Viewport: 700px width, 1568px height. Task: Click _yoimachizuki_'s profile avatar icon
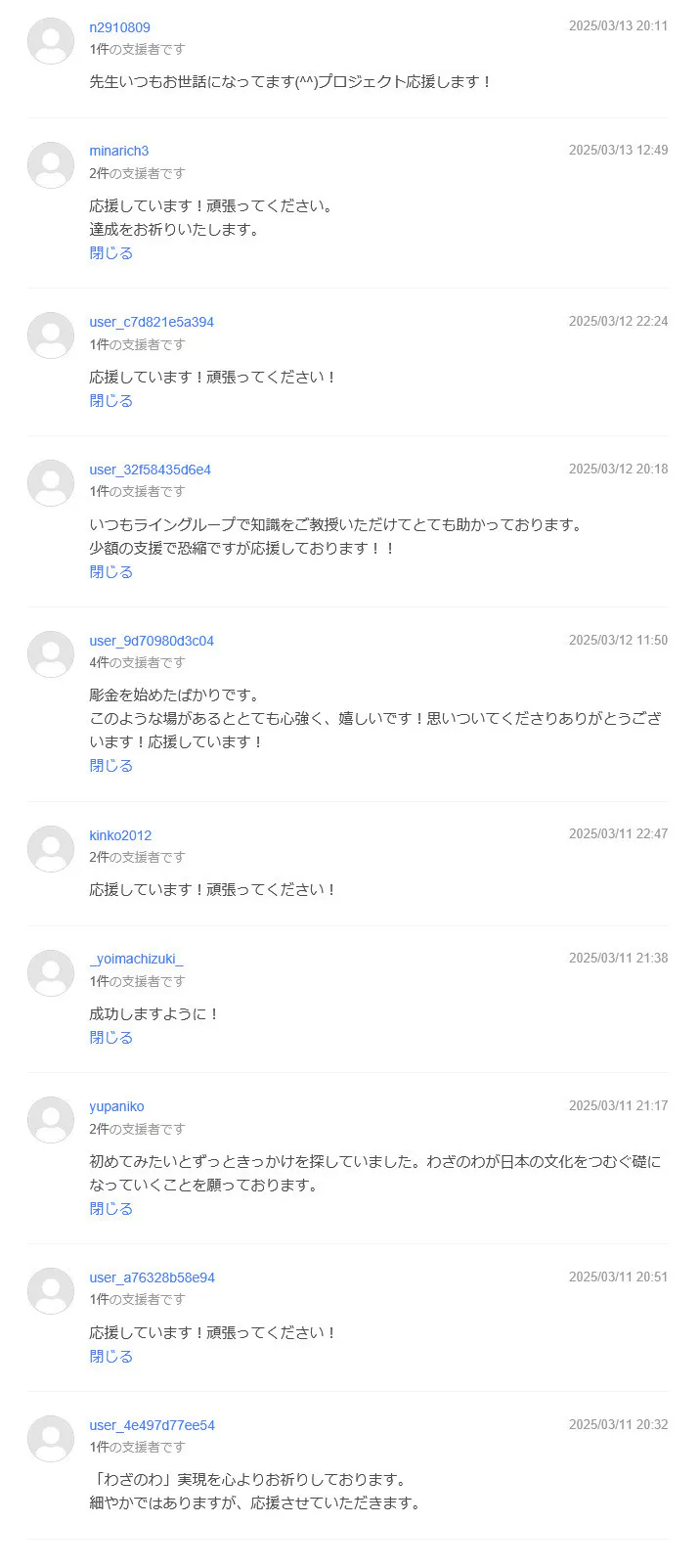51,973
